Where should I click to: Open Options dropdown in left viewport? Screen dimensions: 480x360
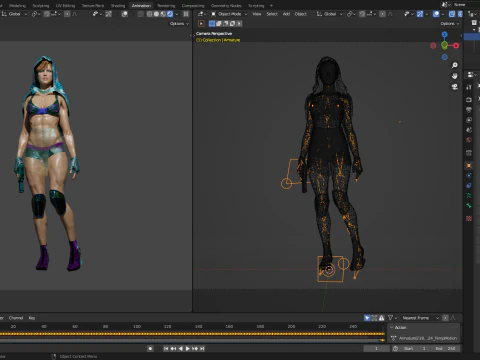pyautogui.click(x=179, y=24)
